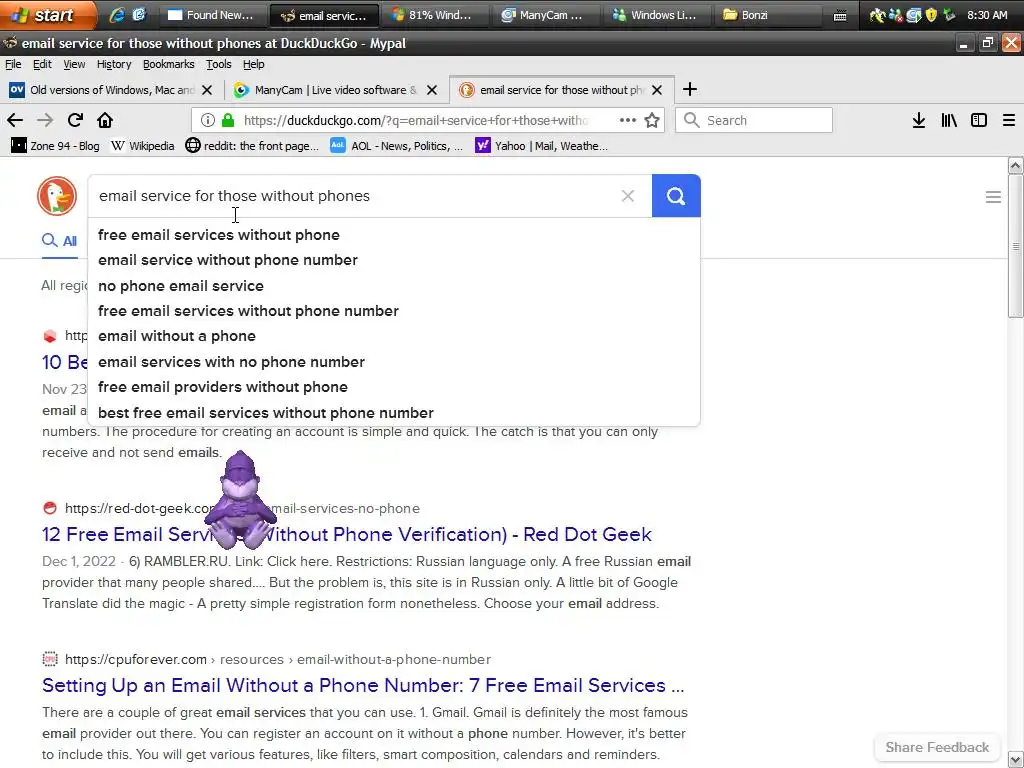Open the Bookmarks menu
This screenshot has width=1024, height=768.
168,64
